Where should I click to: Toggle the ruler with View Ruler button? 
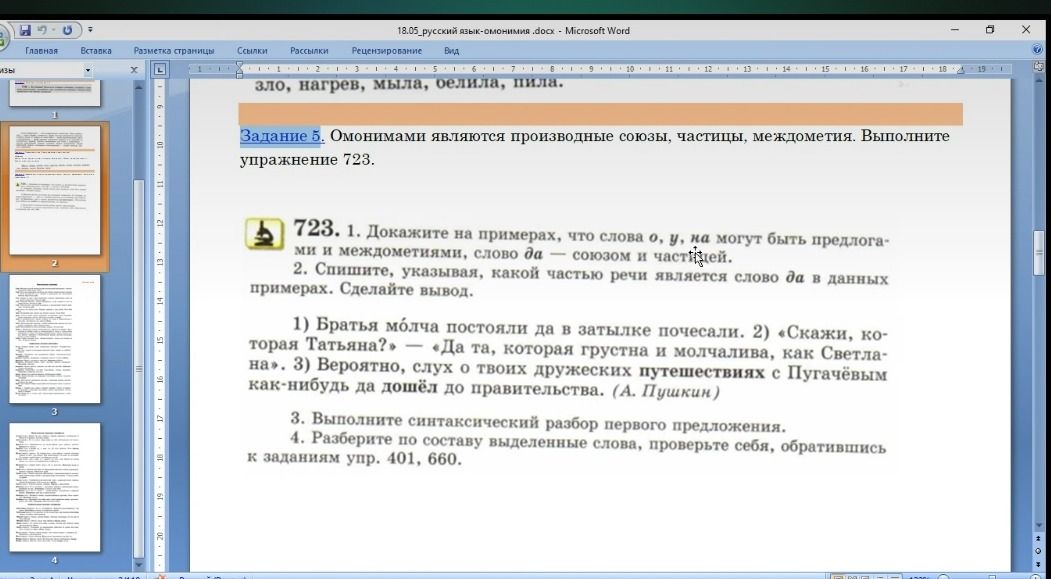pyautogui.click(x=1039, y=67)
